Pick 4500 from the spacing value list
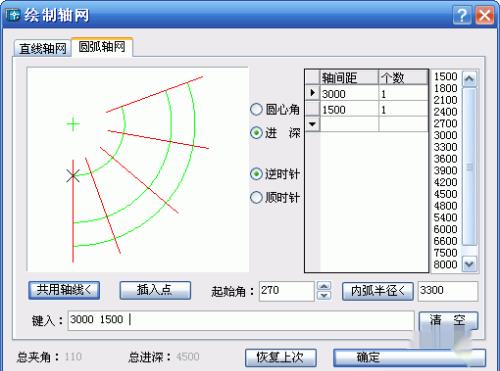The width and height of the screenshot is (500, 371). coord(445,194)
